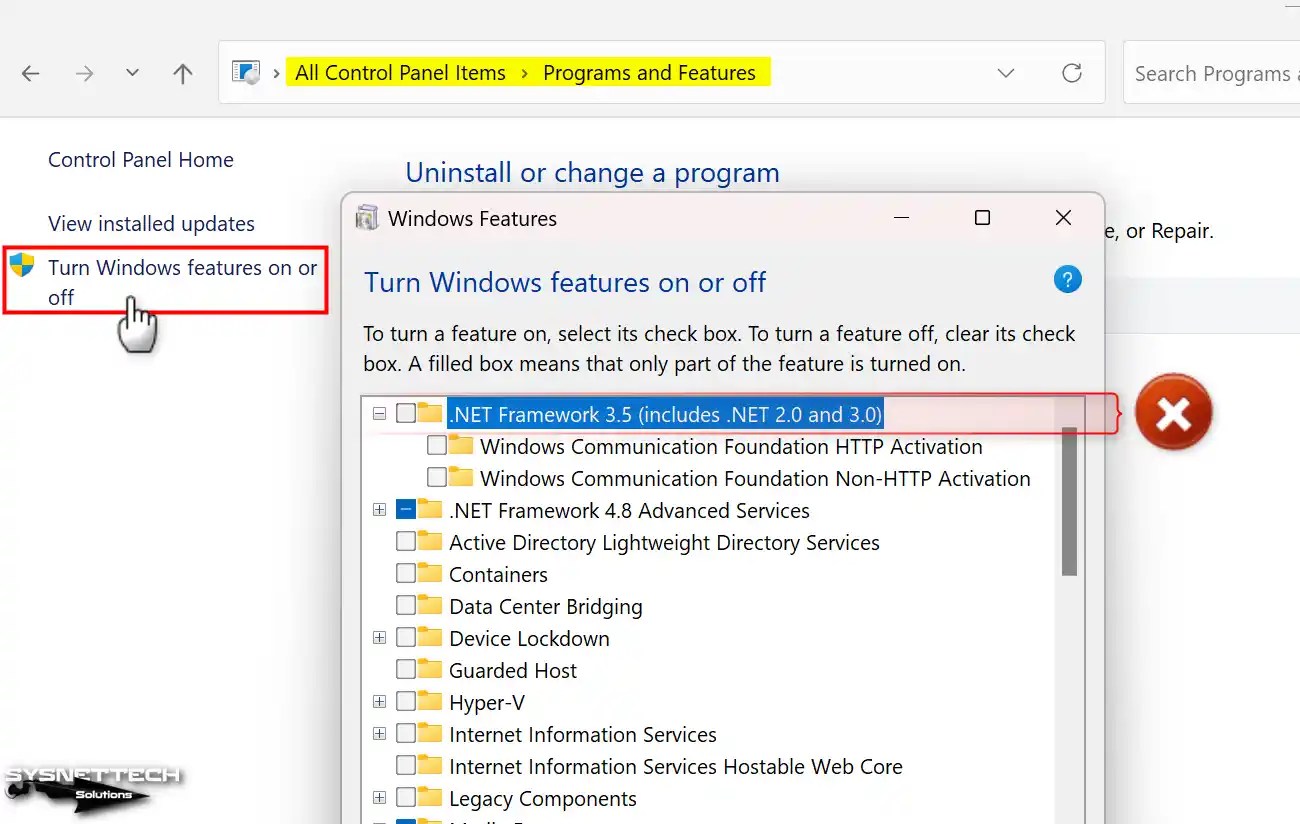
Task: Minimize the Windows Features dialog
Action: [902, 218]
